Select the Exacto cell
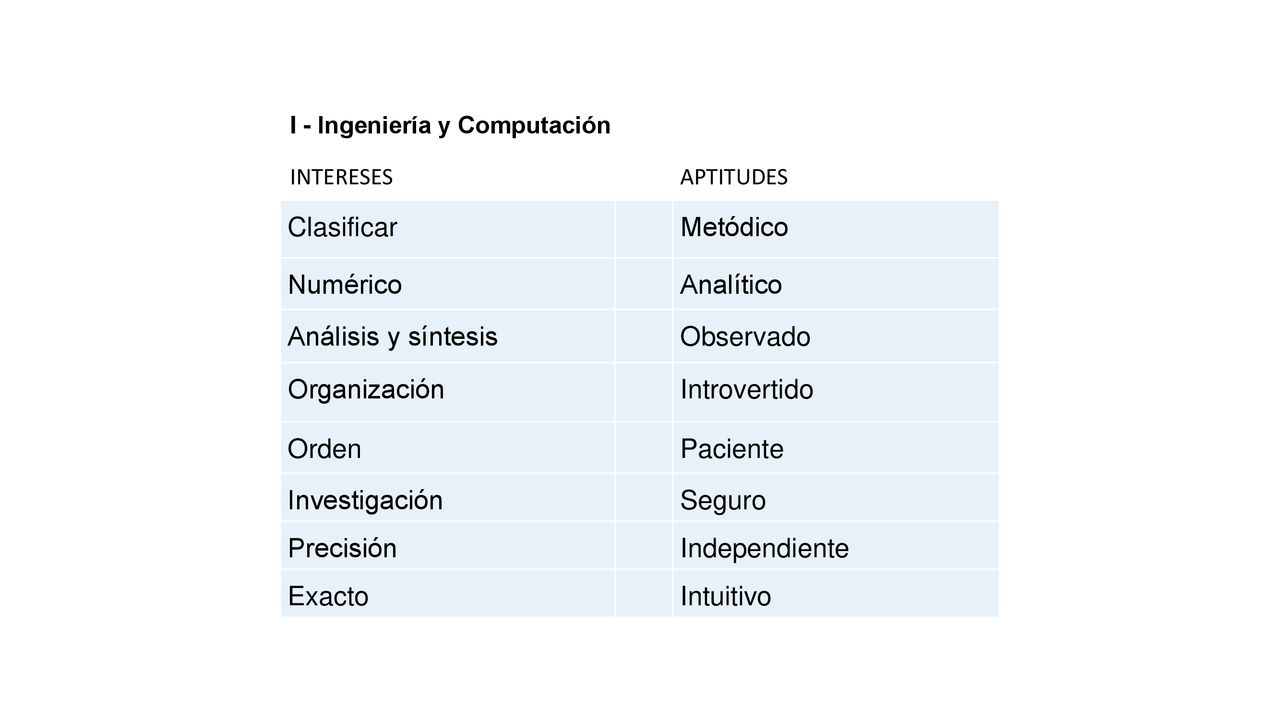 [447, 593]
